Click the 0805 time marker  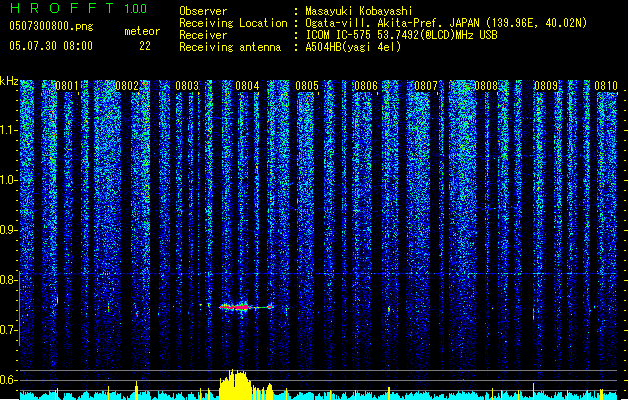(x=307, y=86)
